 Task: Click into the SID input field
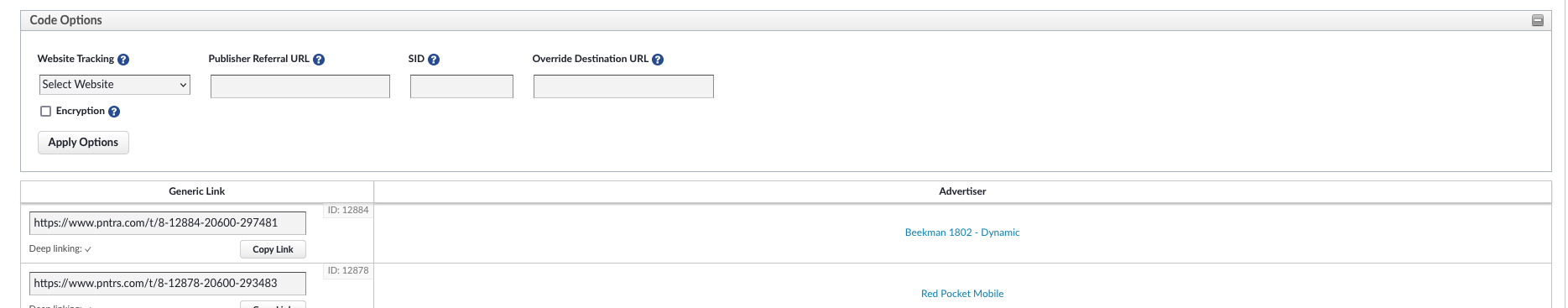(461, 86)
